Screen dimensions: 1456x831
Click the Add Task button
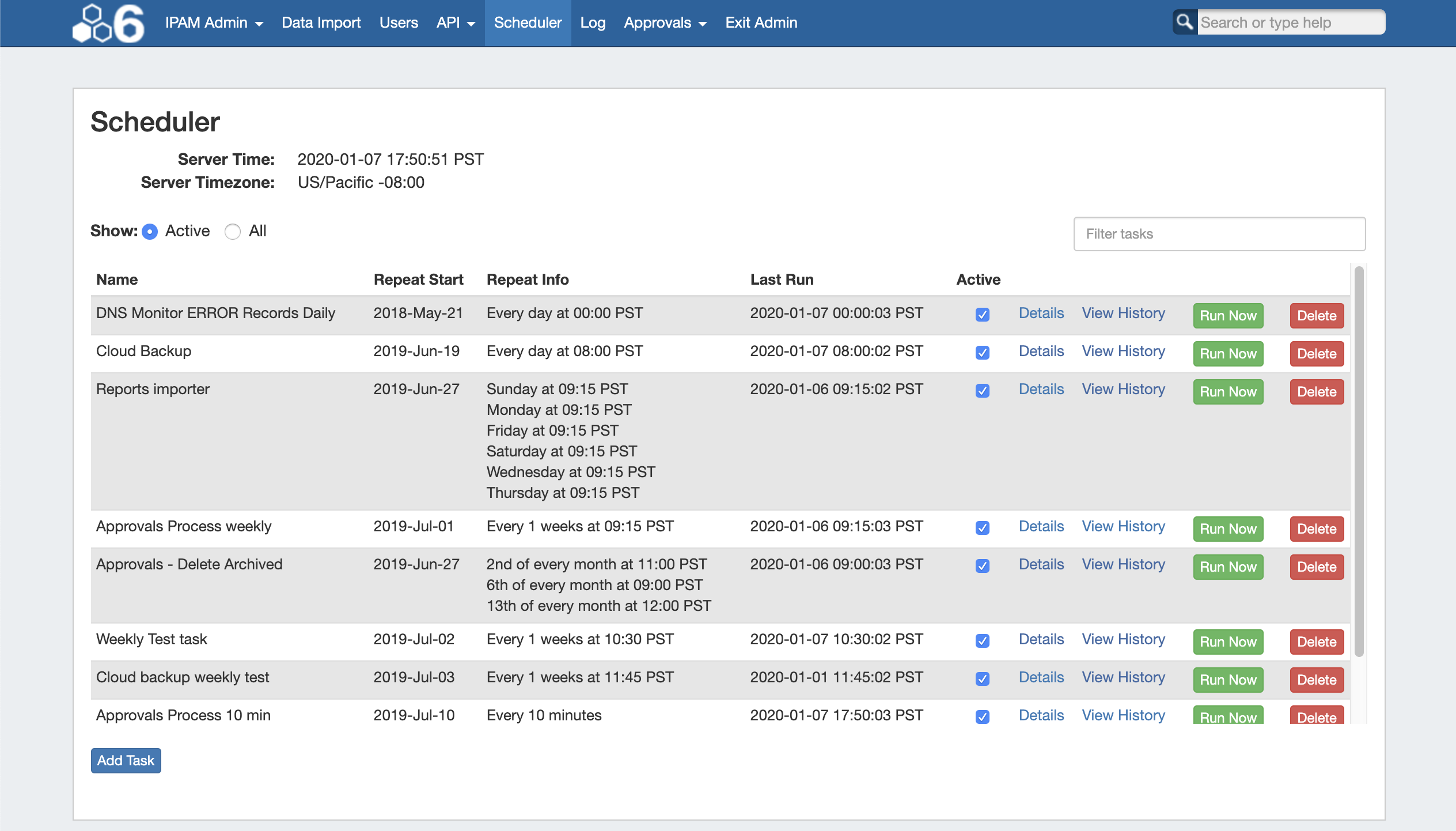click(x=126, y=761)
